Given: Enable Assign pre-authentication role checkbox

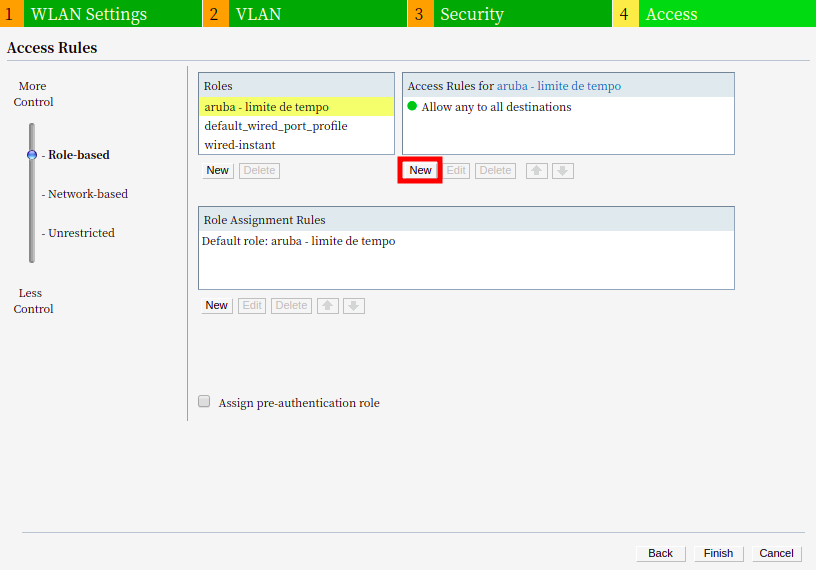Looking at the screenshot, I should point(204,402).
